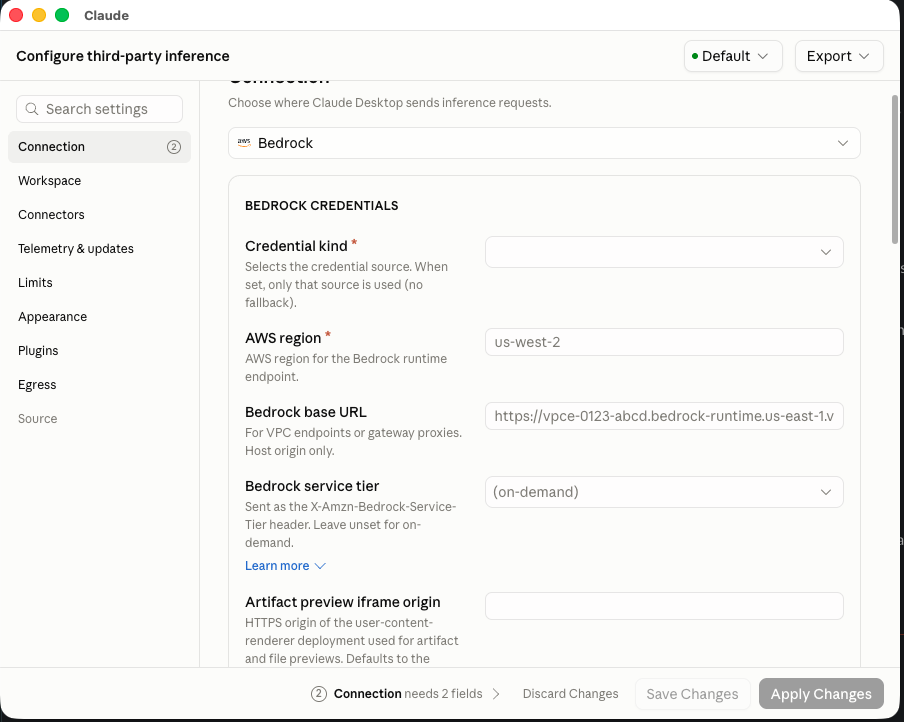The width and height of the screenshot is (904, 722).
Task: Expand the Learn more section
Action: [285, 566]
